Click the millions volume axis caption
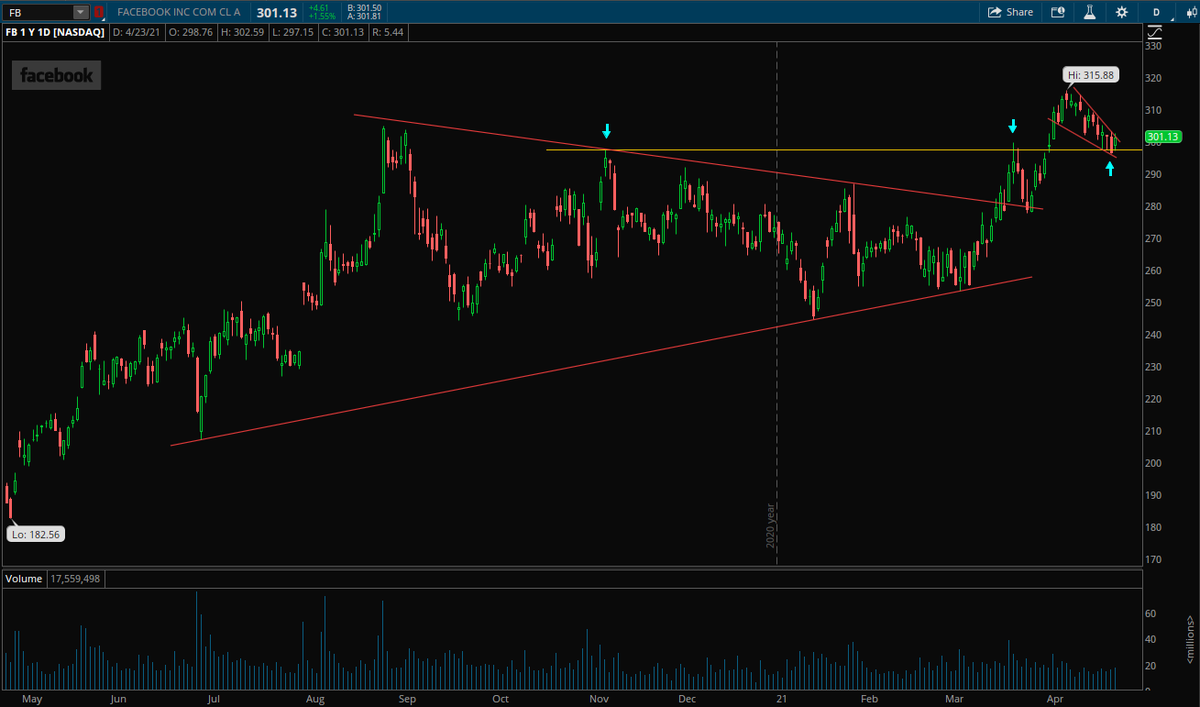 tap(1190, 640)
